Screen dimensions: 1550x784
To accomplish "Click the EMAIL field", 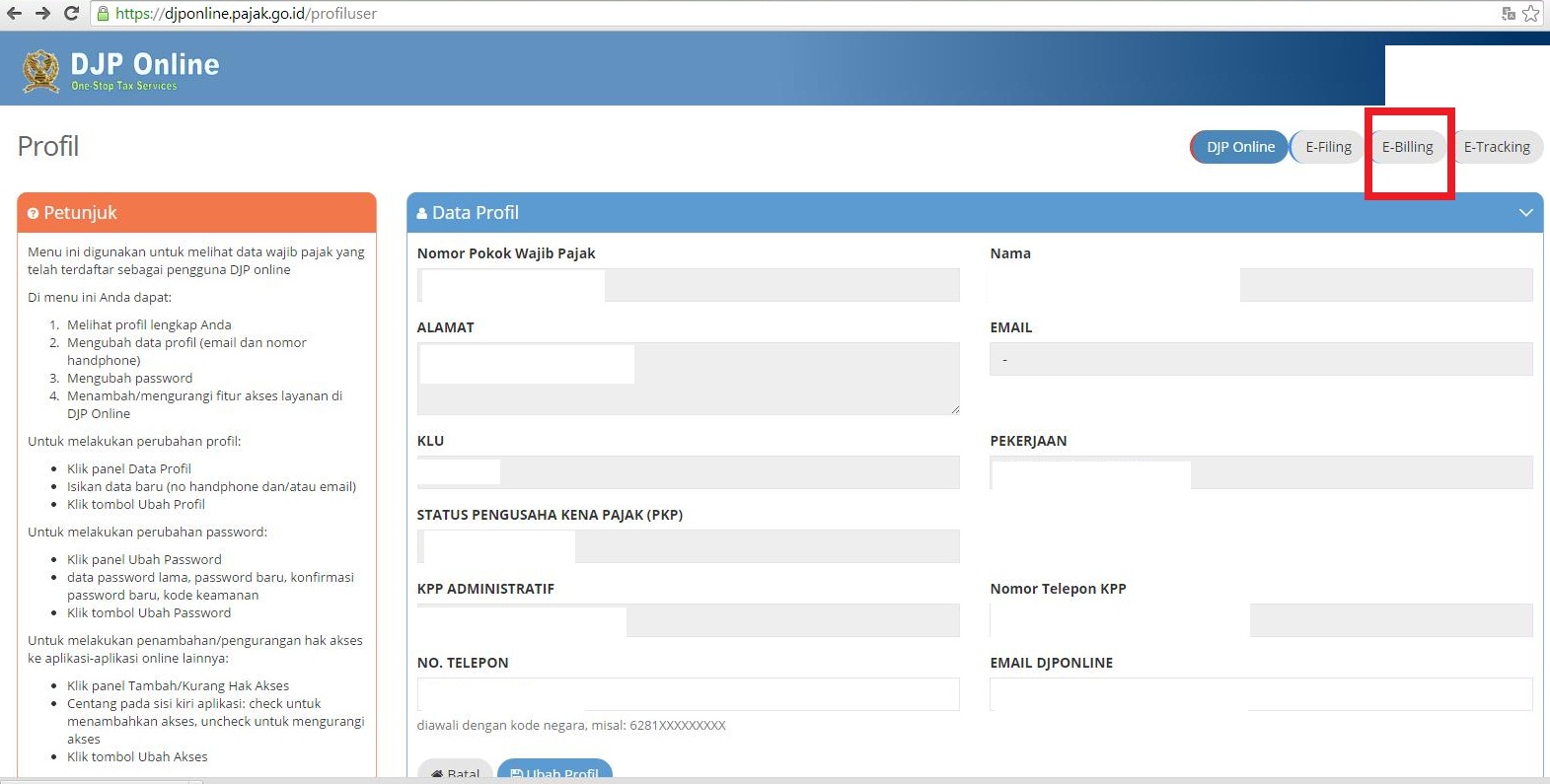I will coord(1261,359).
